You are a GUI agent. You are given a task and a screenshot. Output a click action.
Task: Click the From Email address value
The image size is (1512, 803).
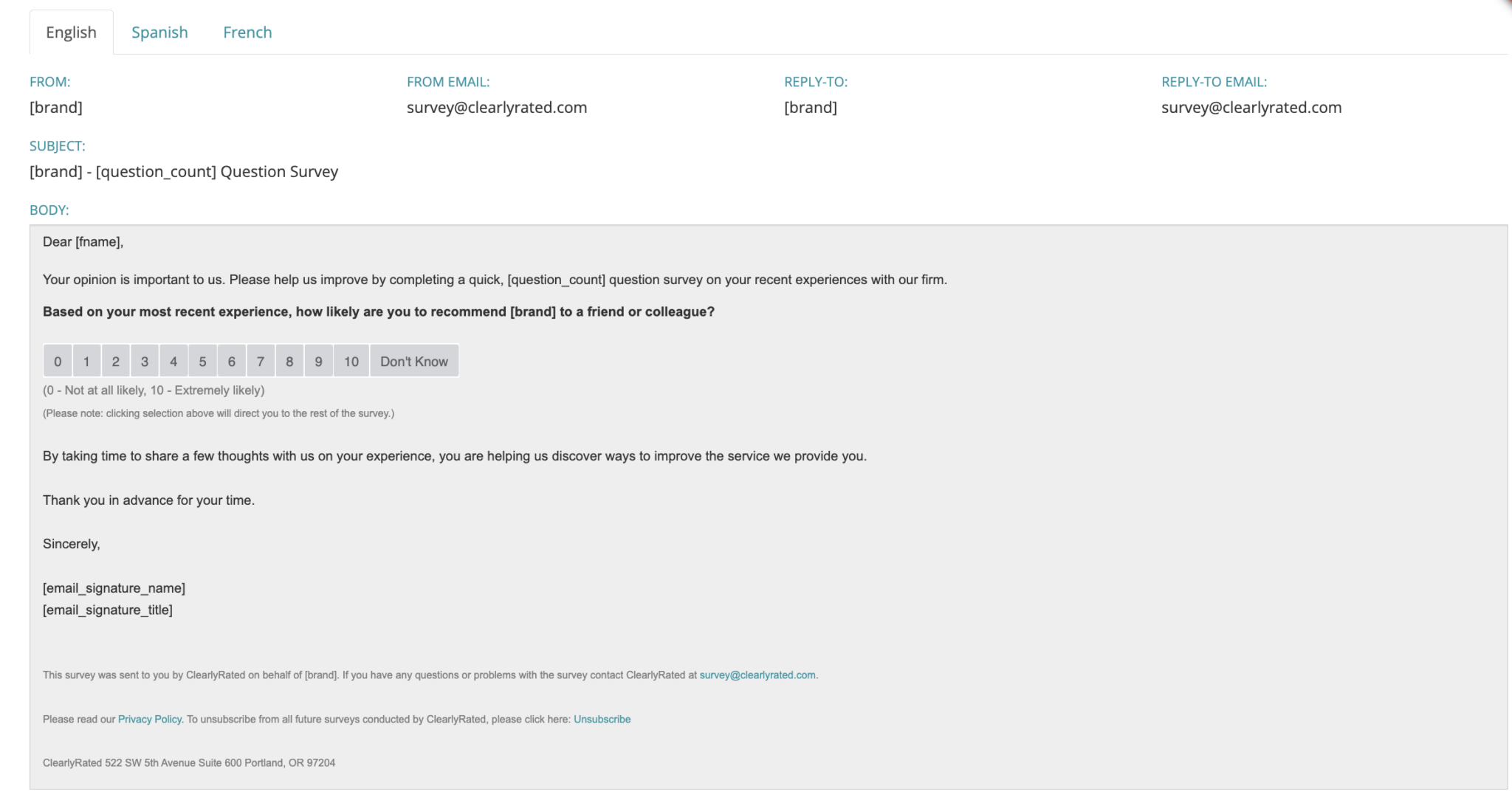click(x=497, y=108)
